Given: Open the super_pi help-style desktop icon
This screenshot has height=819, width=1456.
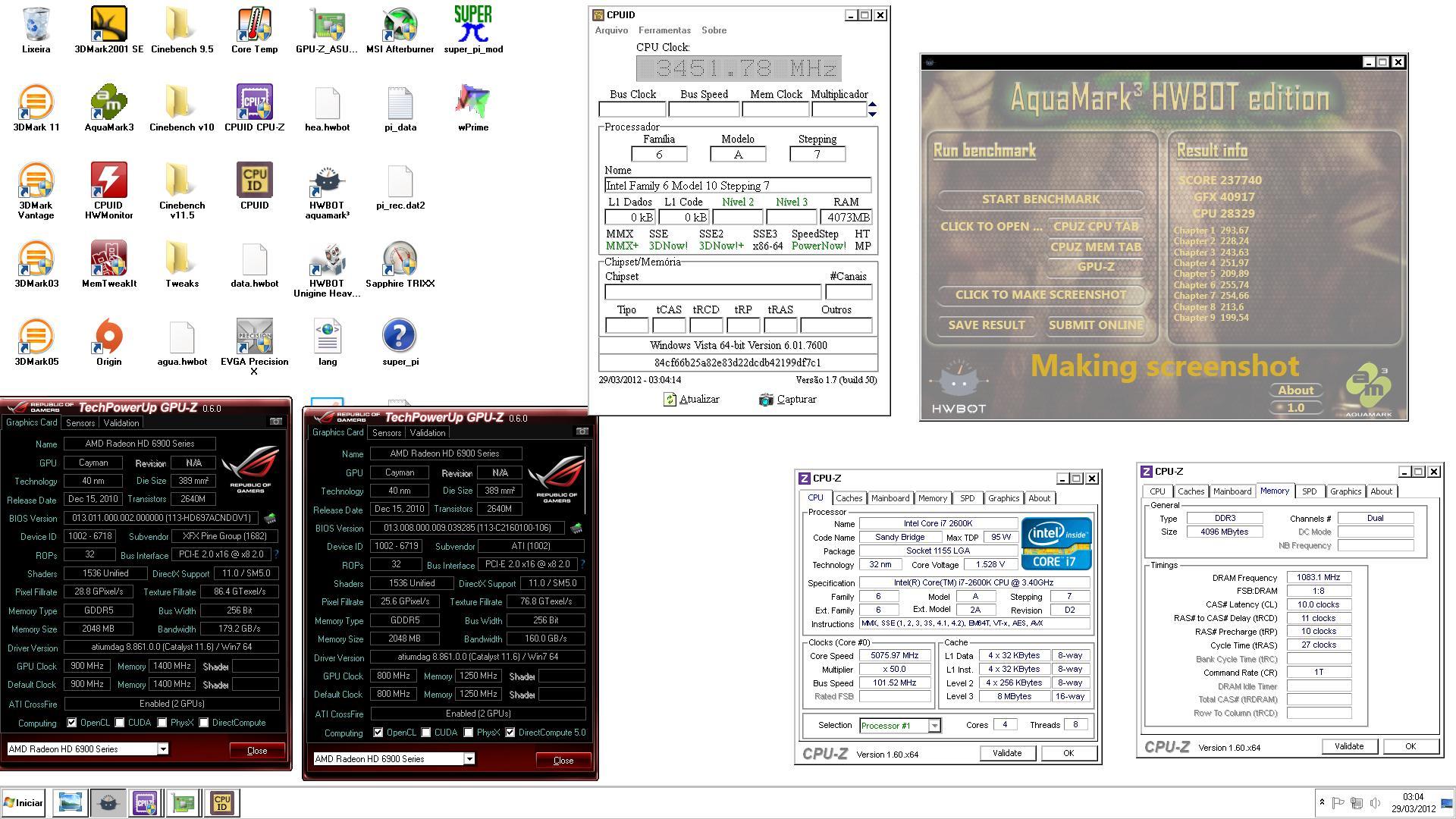Looking at the screenshot, I should 400,343.
